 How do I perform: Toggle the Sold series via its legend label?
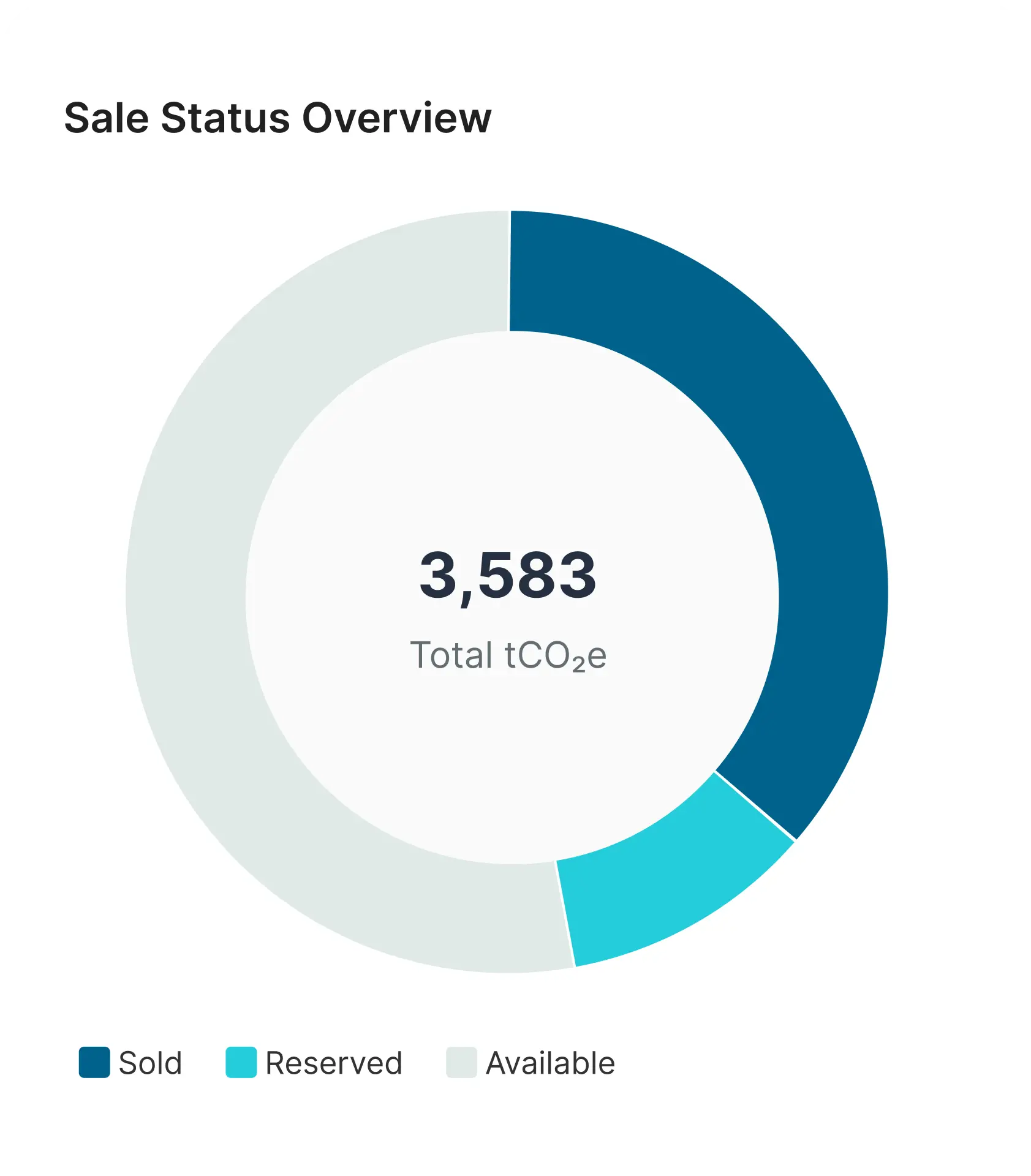(150, 1063)
